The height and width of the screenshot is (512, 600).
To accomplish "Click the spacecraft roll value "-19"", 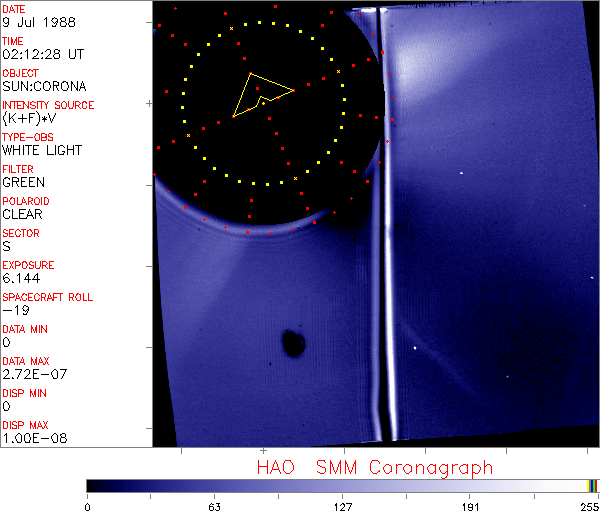I will [15, 310].
